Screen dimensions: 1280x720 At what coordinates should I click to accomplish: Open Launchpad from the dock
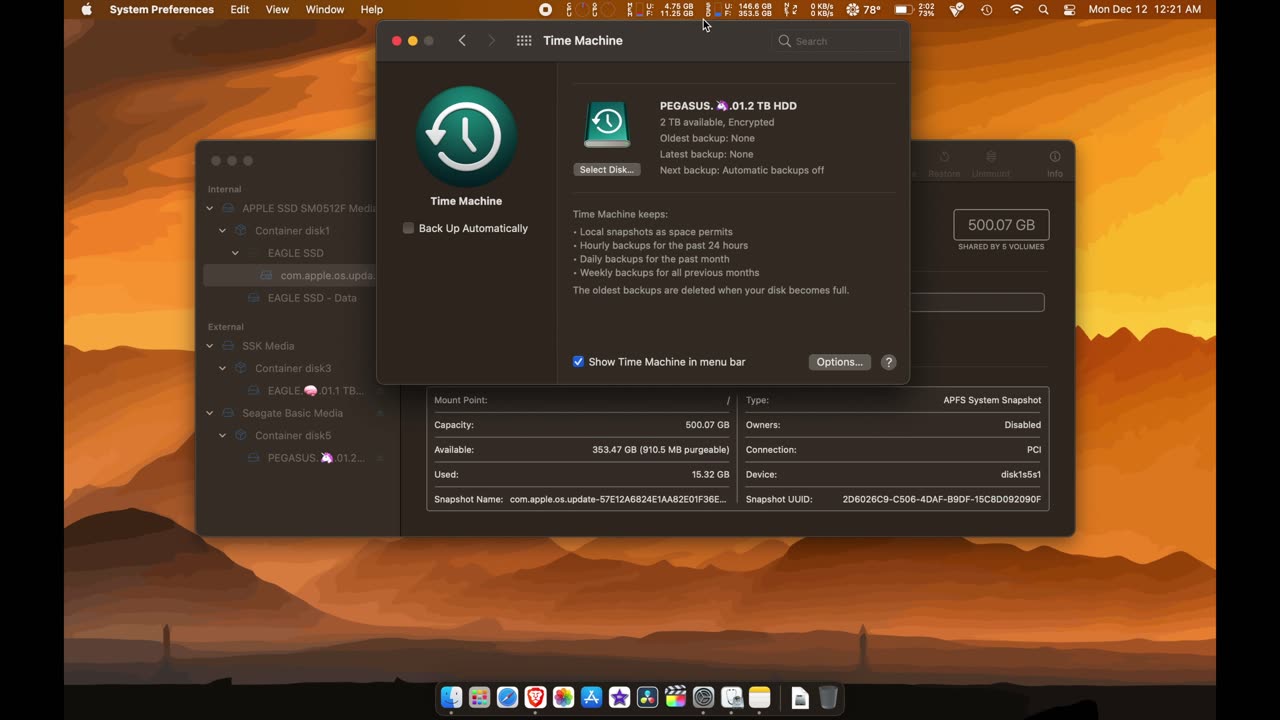[x=480, y=698]
